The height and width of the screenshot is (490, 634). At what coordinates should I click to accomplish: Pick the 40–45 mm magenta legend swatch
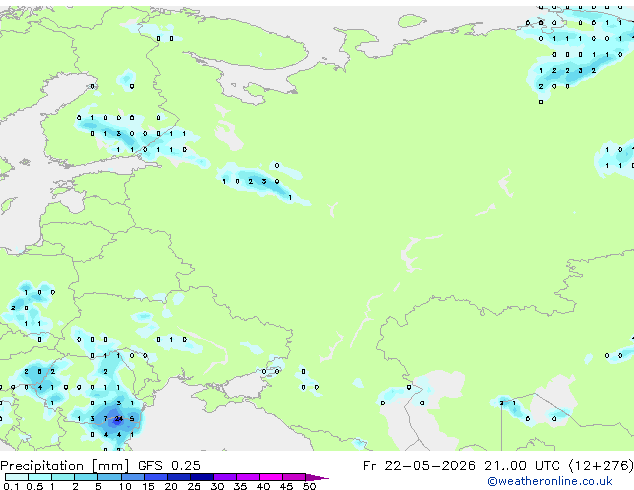pos(271,477)
